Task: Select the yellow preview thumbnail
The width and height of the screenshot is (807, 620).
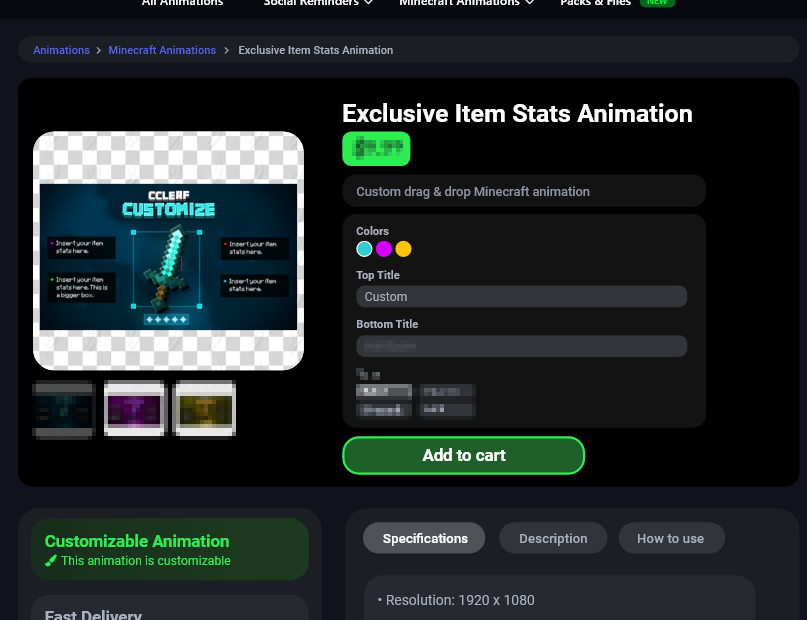Action: (x=205, y=409)
